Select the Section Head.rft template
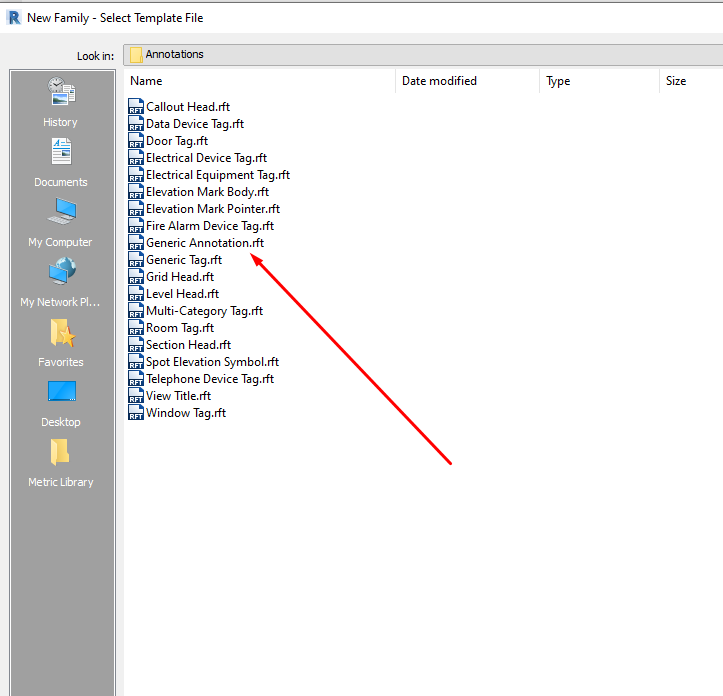The image size is (723, 696). (188, 345)
